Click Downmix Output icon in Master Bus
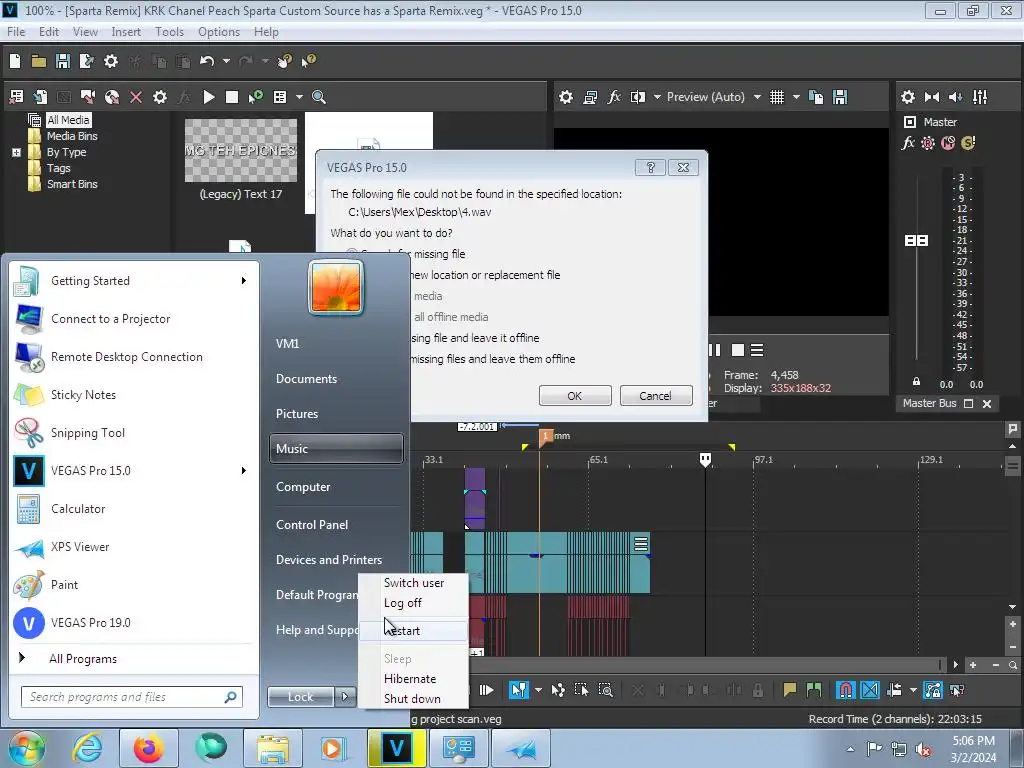 932,97
